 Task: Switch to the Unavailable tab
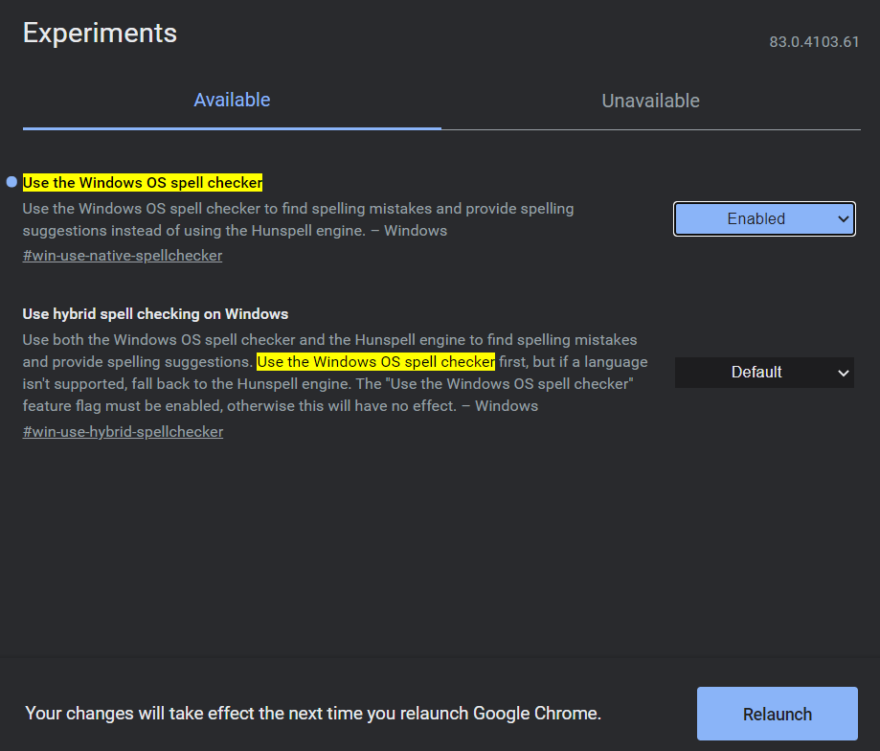pyautogui.click(x=650, y=100)
